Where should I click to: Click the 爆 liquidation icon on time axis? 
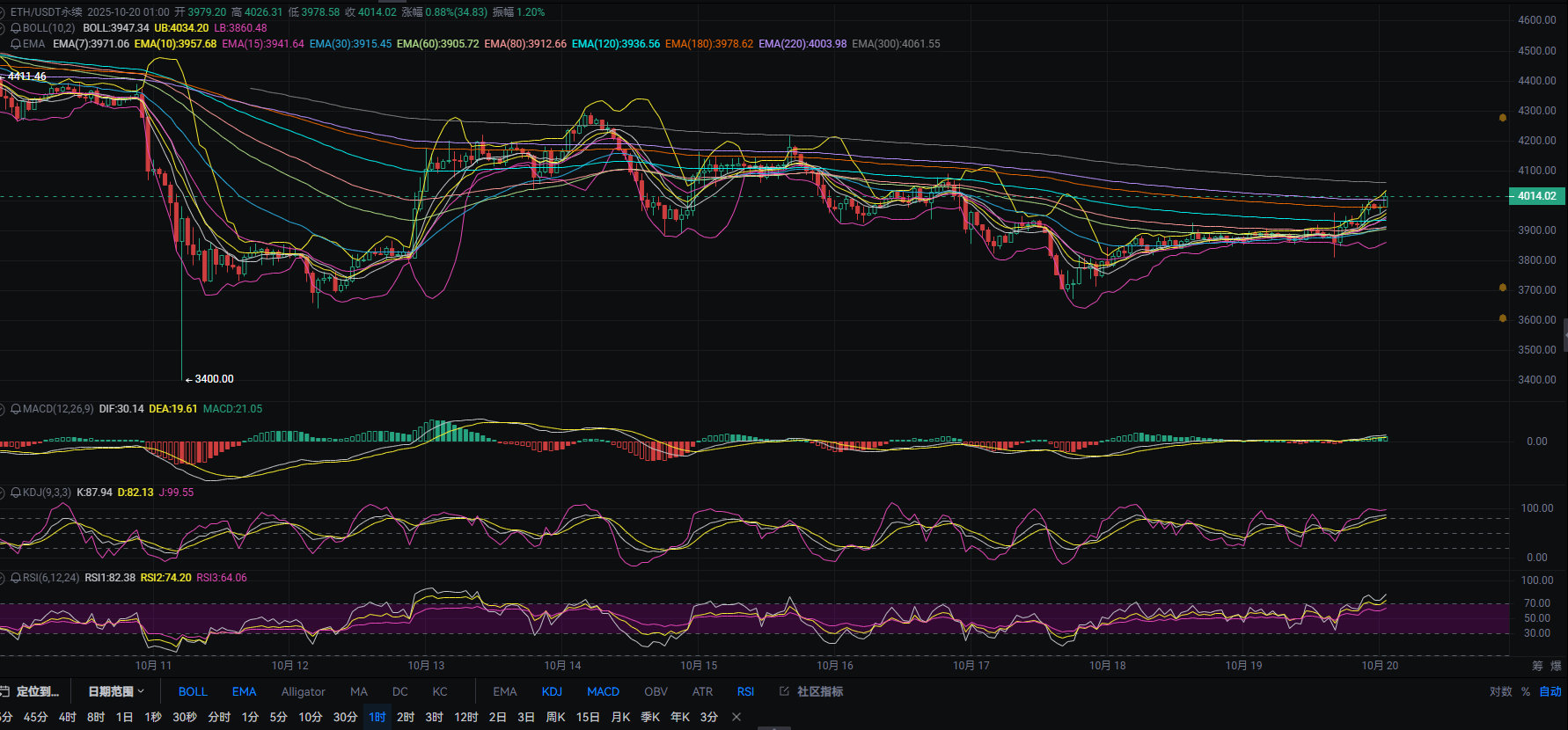1556,666
